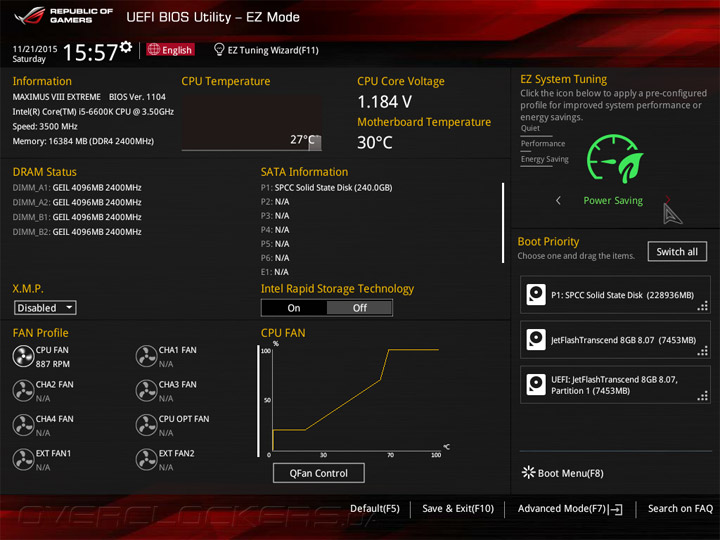Click the EXT FAN2 fan icon
Image resolution: width=720 pixels, height=540 pixels.
[146, 460]
